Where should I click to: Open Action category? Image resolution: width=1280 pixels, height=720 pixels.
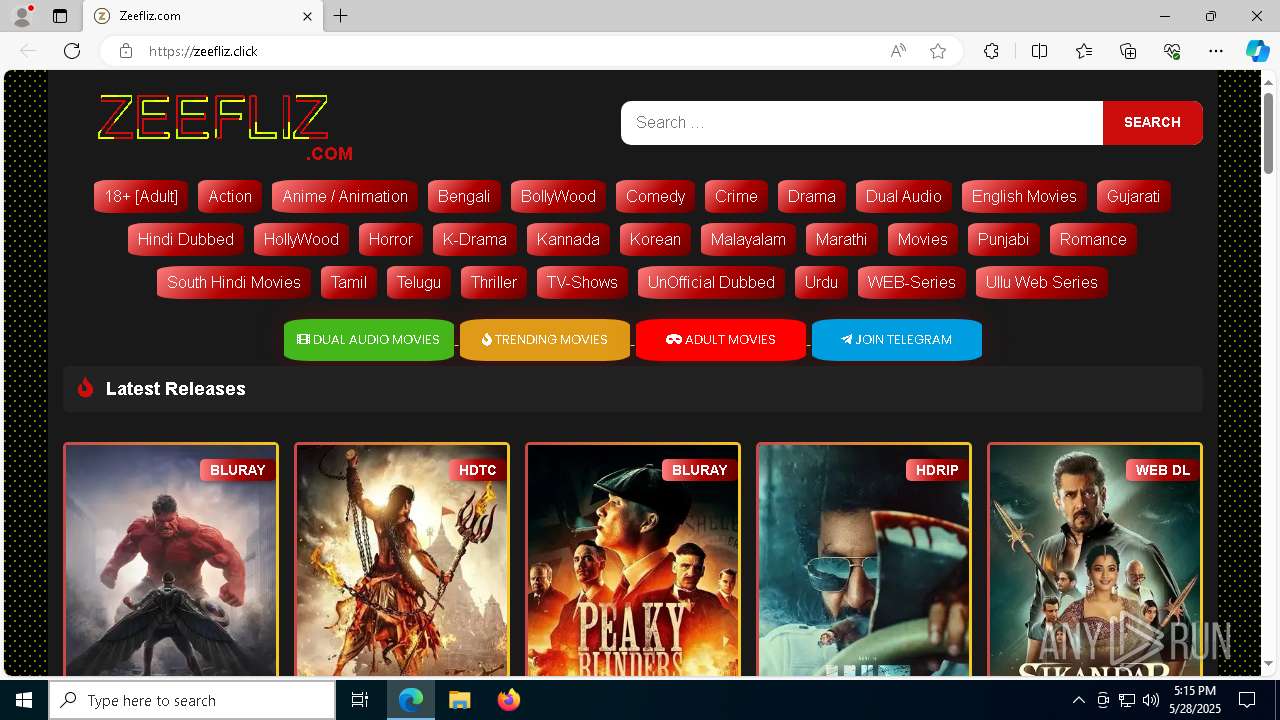pos(230,196)
